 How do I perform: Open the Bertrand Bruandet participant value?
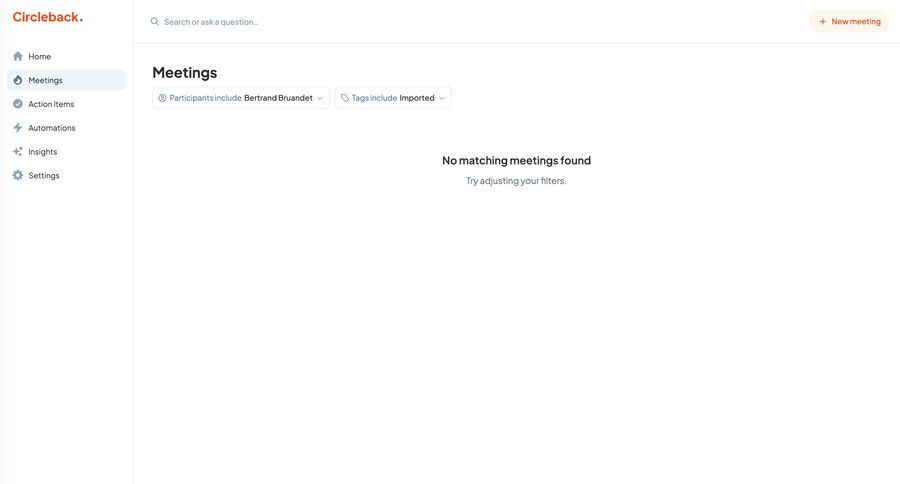point(278,98)
